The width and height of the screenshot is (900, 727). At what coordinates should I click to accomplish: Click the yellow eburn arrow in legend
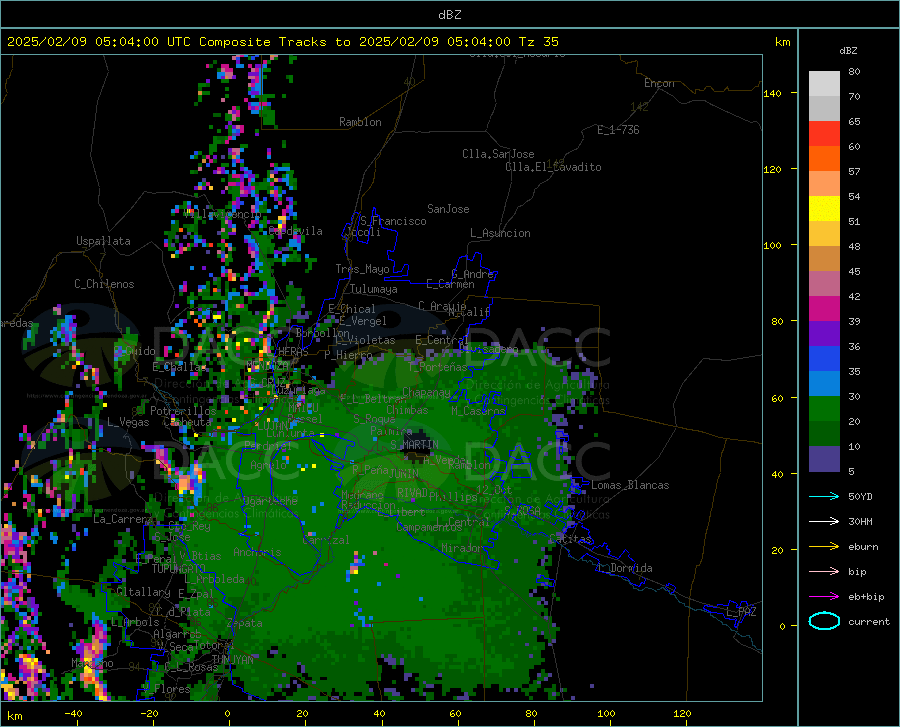(x=824, y=546)
